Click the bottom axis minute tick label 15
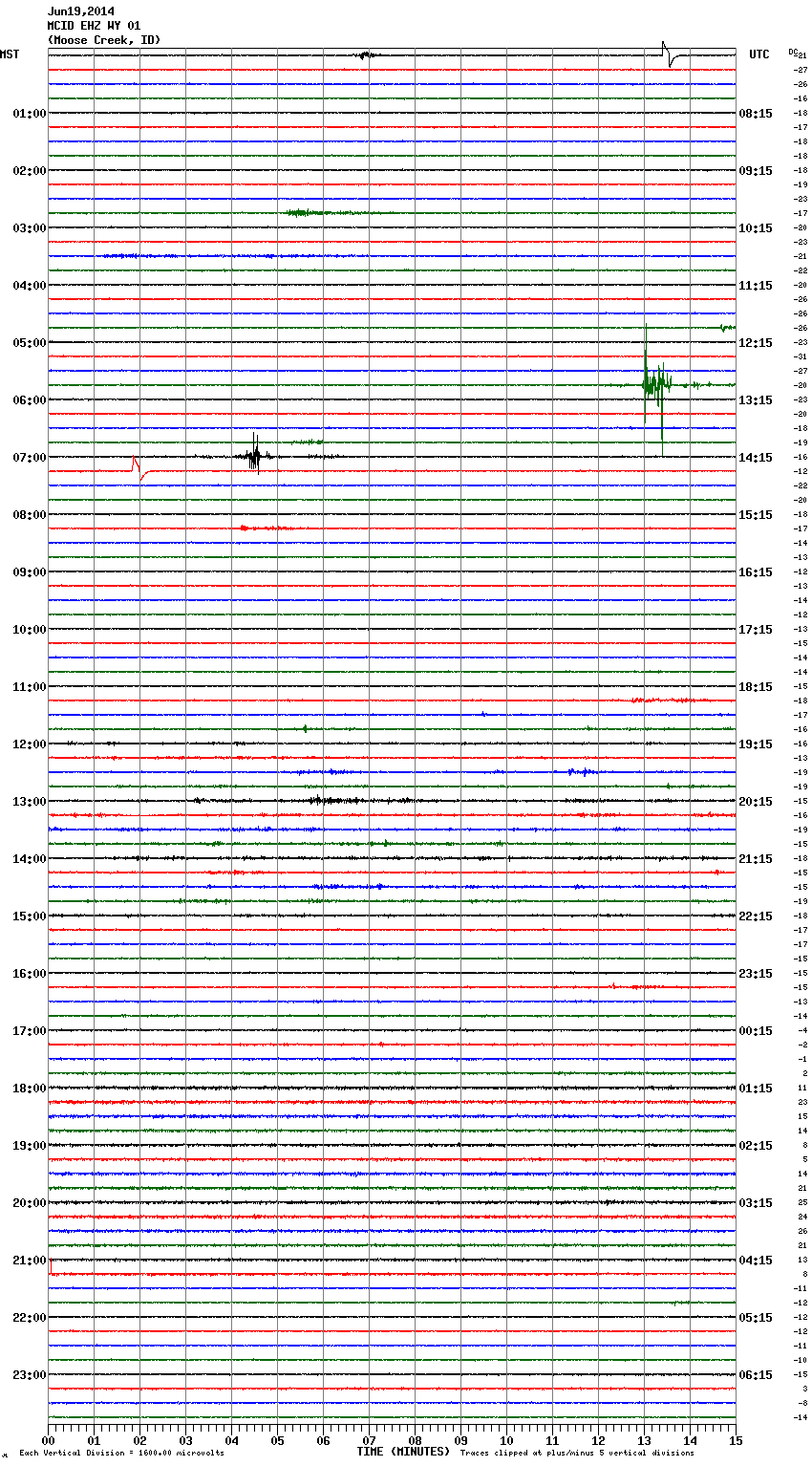This screenshot has height=1466, width=812. point(736,1440)
